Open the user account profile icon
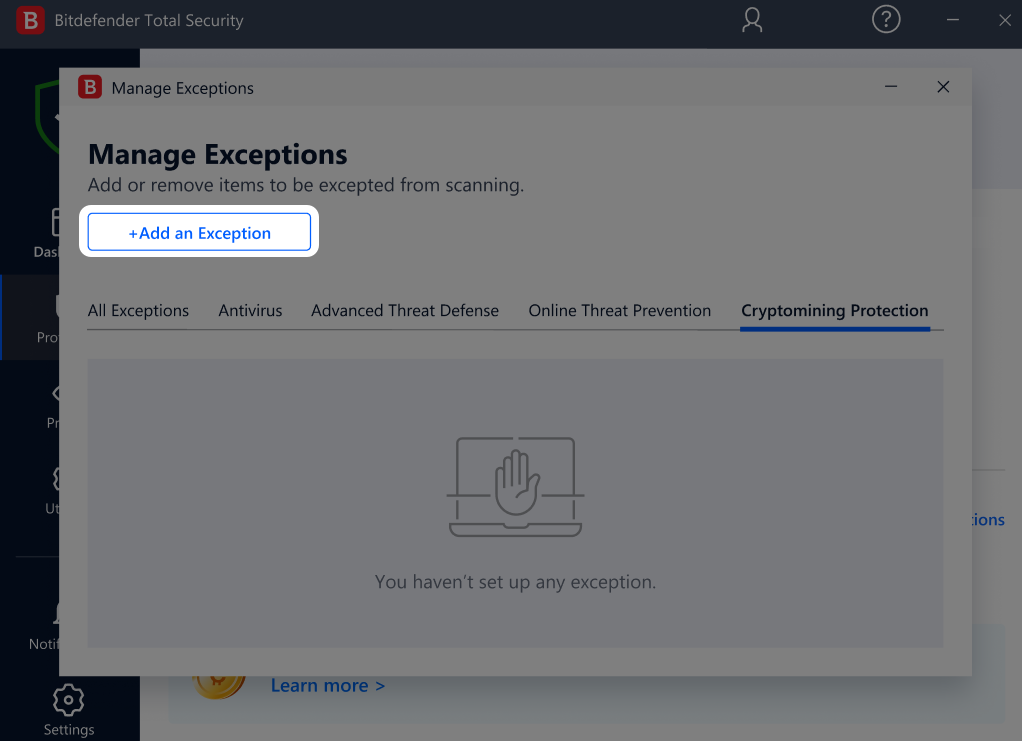This screenshot has height=741, width=1022. (752, 20)
